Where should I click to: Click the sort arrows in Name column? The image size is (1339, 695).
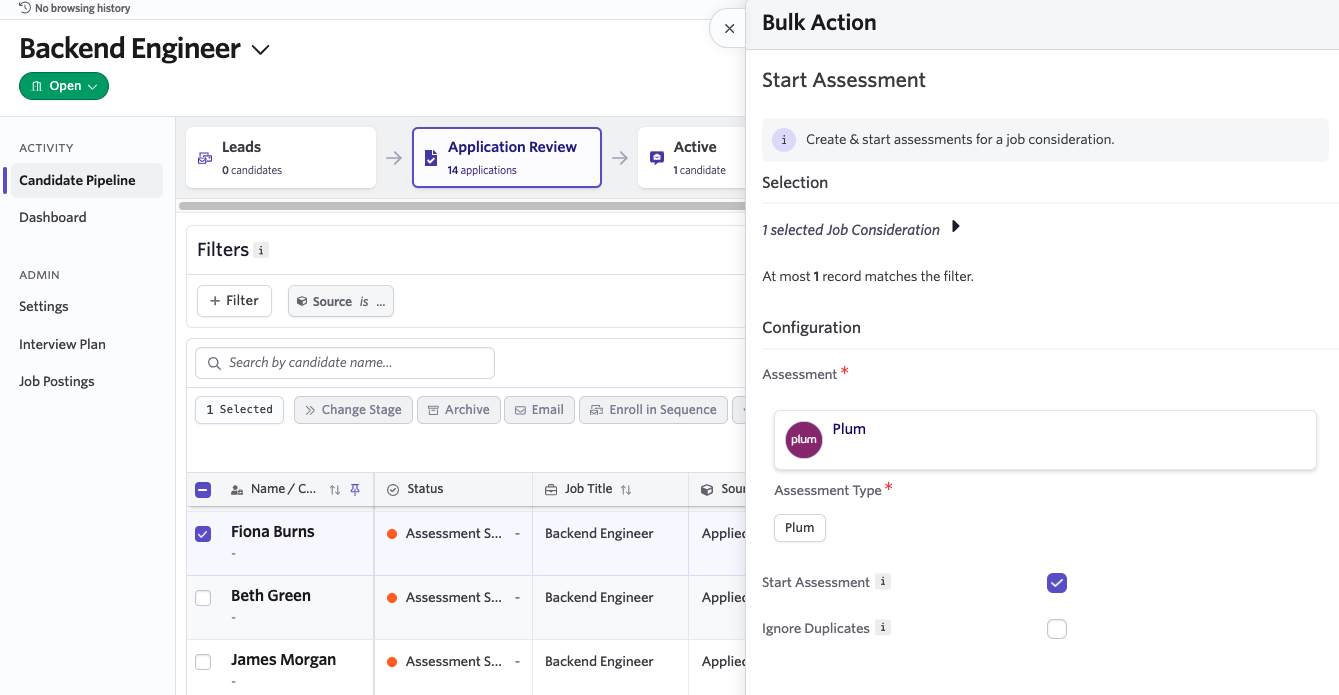click(335, 490)
